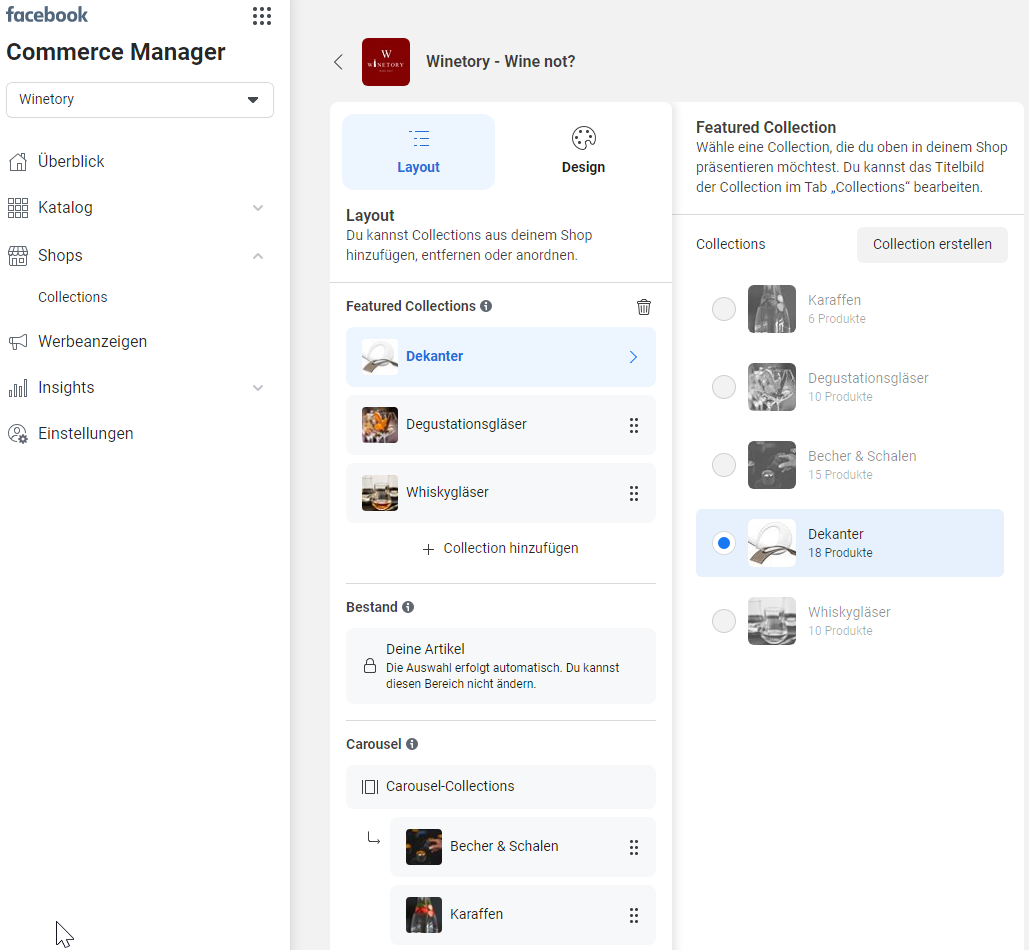Image resolution: width=1029 pixels, height=950 pixels.
Task: Click the 'Winetory - Wine not?' title
Action: (501, 62)
